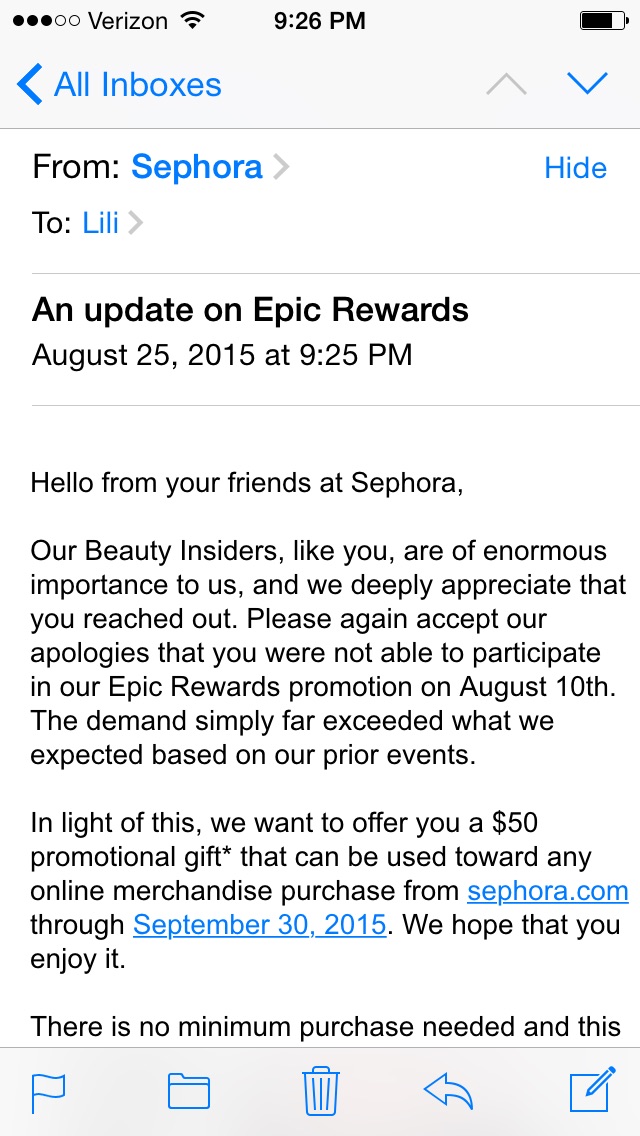Go to previous message with up arrow

(x=507, y=85)
